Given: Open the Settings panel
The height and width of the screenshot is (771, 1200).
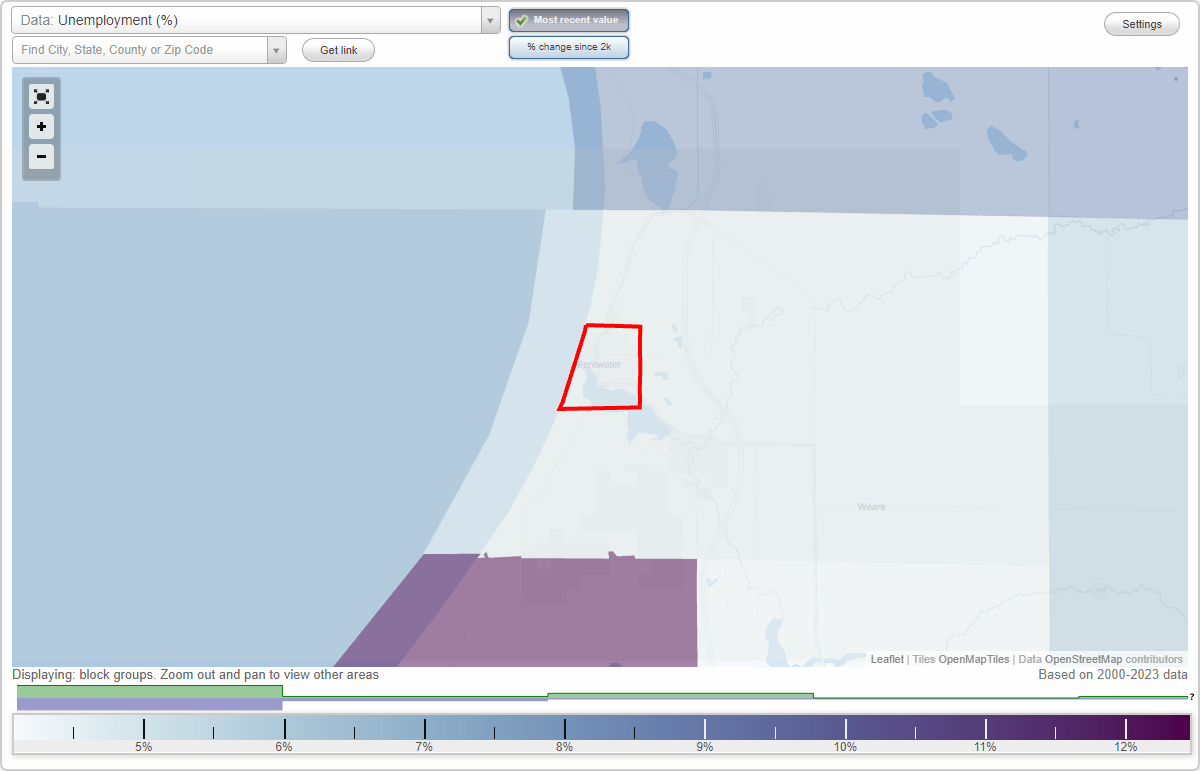Looking at the screenshot, I should point(1141,23).
